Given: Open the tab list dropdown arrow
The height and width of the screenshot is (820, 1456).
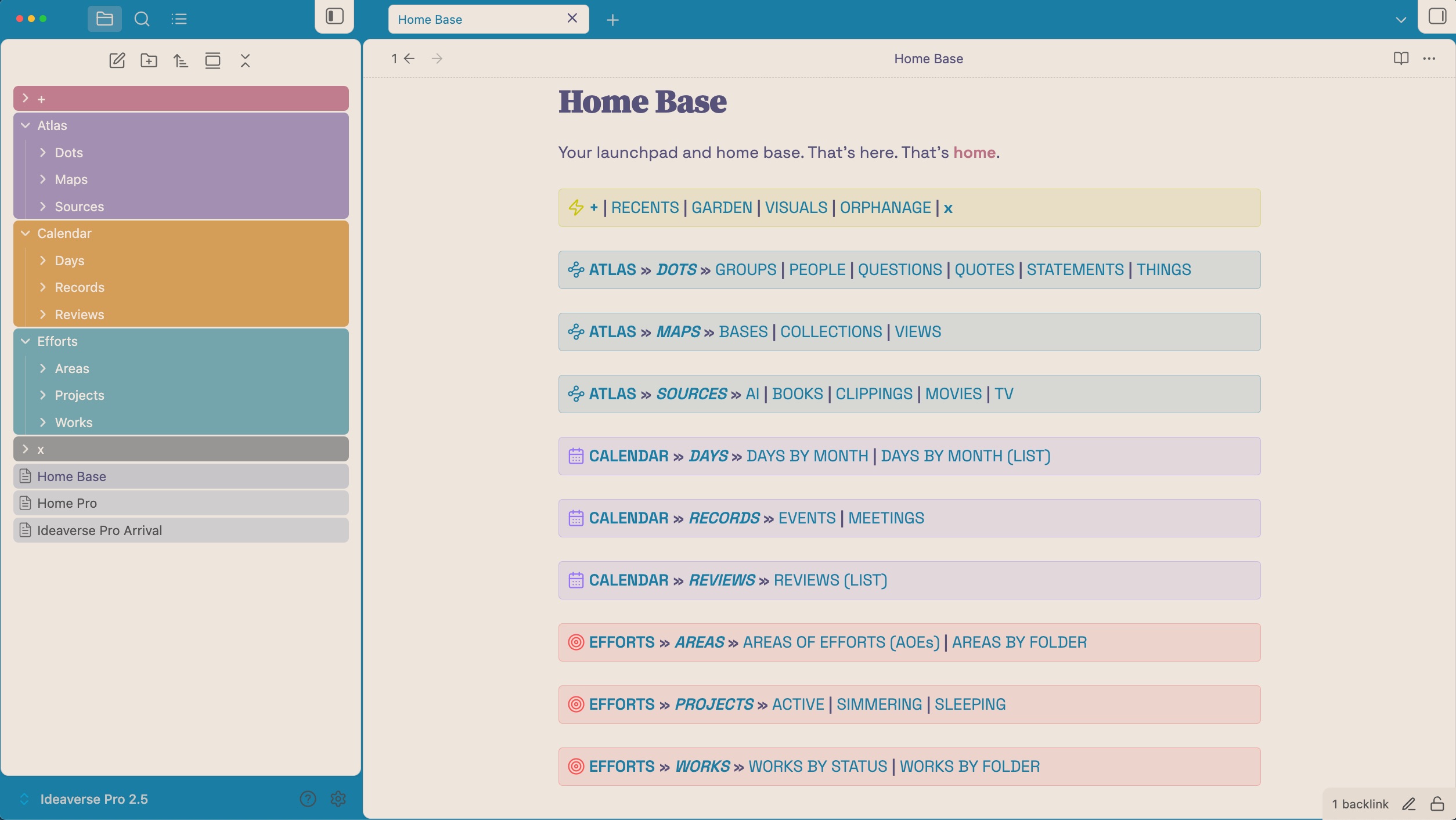Looking at the screenshot, I should click(1401, 20).
